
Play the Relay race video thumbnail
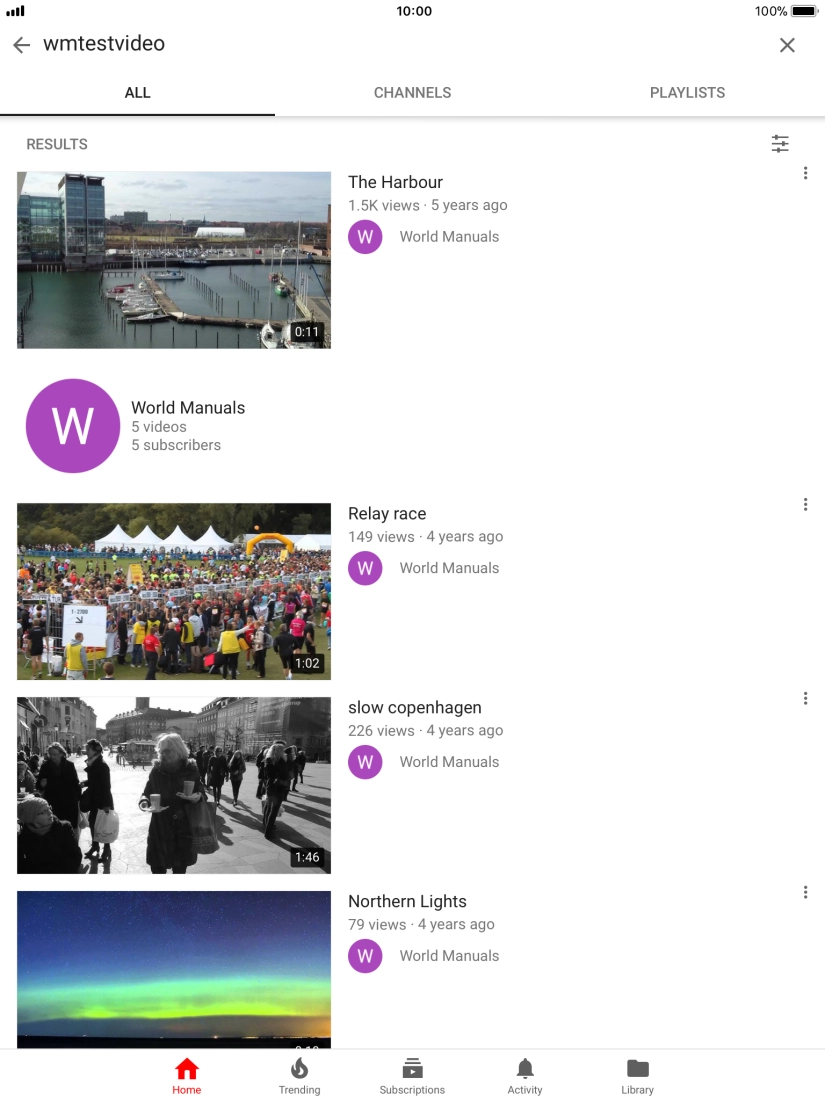(x=173, y=591)
